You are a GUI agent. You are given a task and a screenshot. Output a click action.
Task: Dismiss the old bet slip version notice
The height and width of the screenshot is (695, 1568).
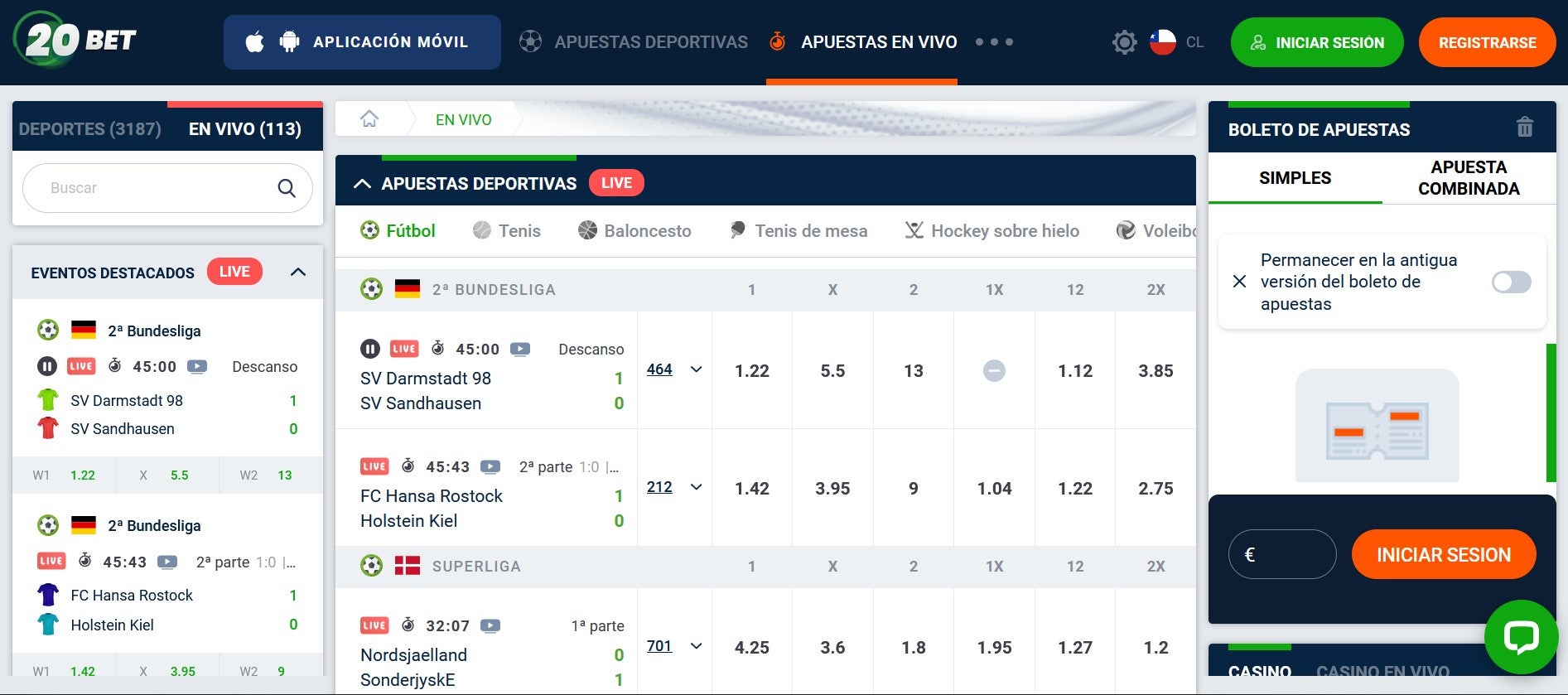(x=1239, y=282)
